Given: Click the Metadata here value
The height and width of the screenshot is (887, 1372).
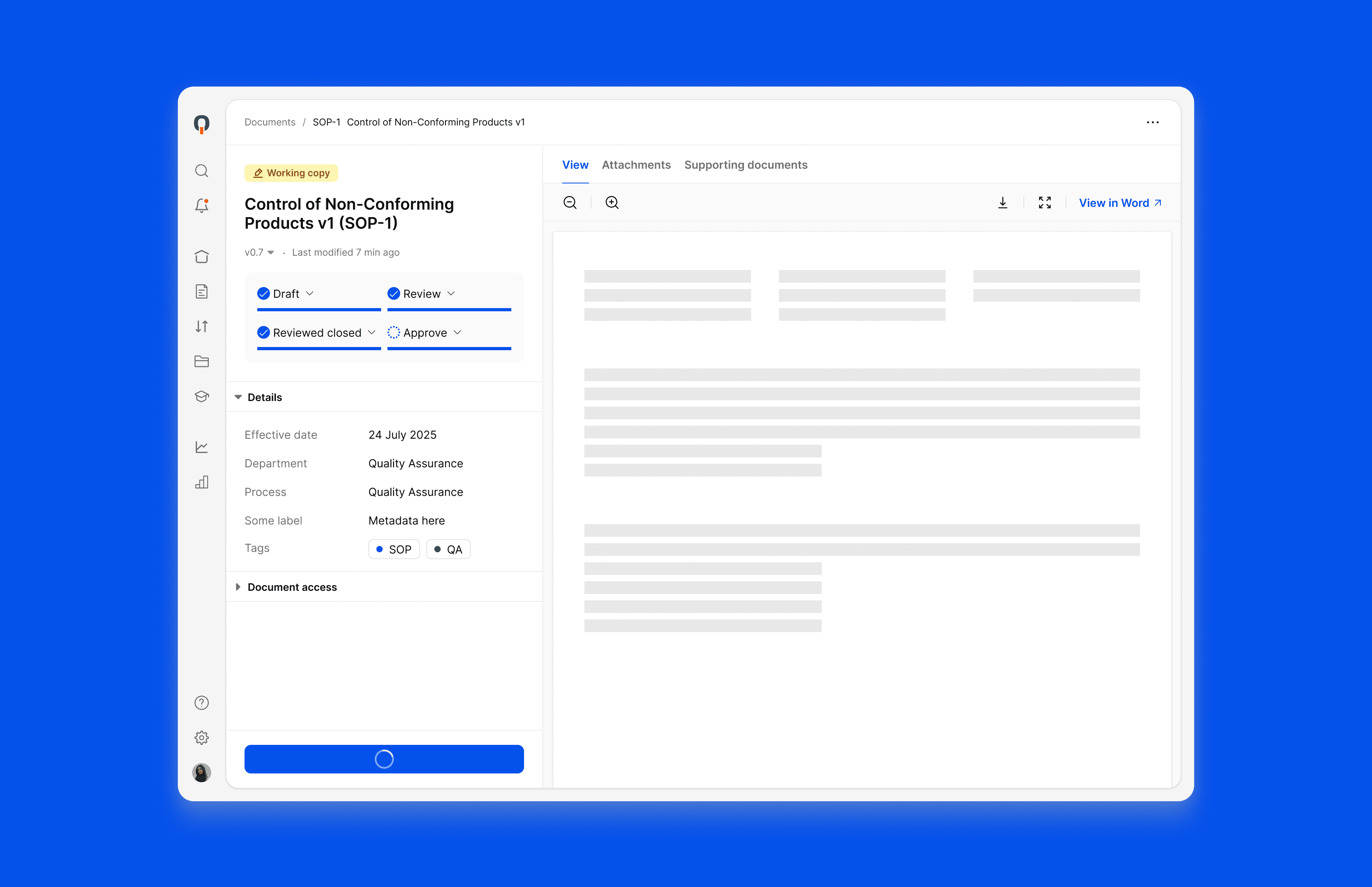Looking at the screenshot, I should (406, 521).
